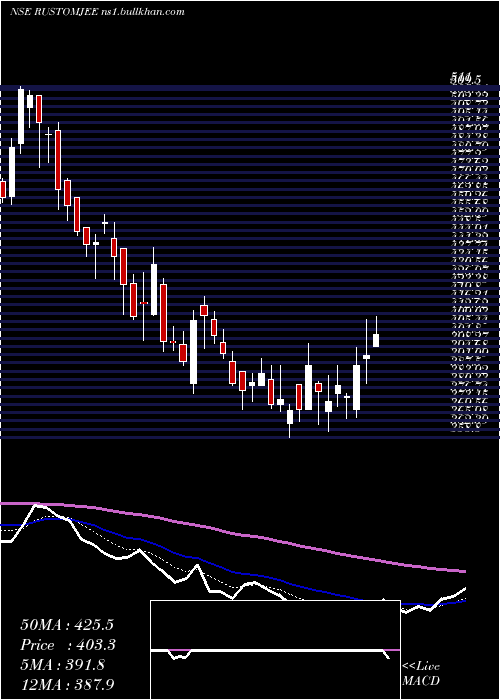Click the Price : 403.3 label
The image size is (500, 700).
[68, 645]
